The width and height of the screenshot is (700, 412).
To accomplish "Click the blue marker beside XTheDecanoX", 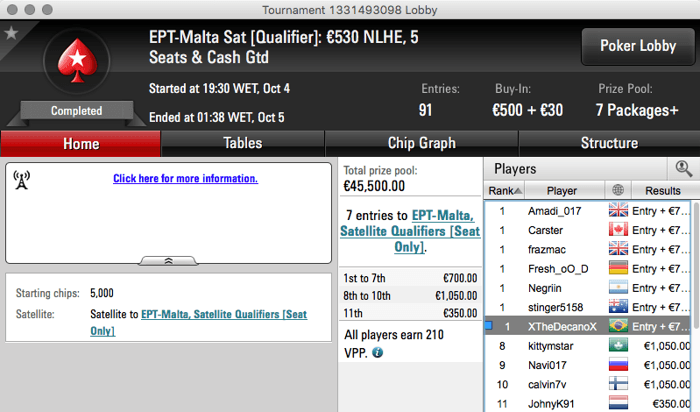I will point(488,326).
